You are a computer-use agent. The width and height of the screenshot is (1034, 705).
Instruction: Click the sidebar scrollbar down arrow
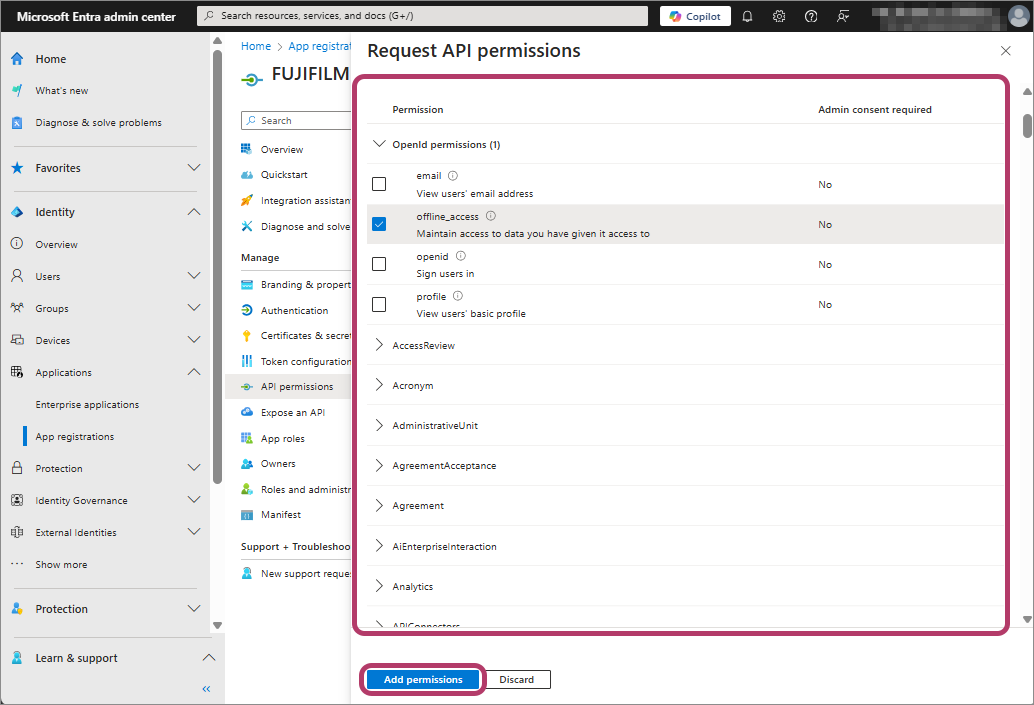[218, 625]
